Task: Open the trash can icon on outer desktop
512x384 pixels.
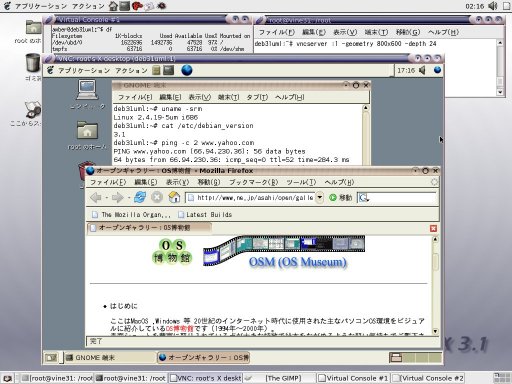Action: pyautogui.click(x=33, y=63)
